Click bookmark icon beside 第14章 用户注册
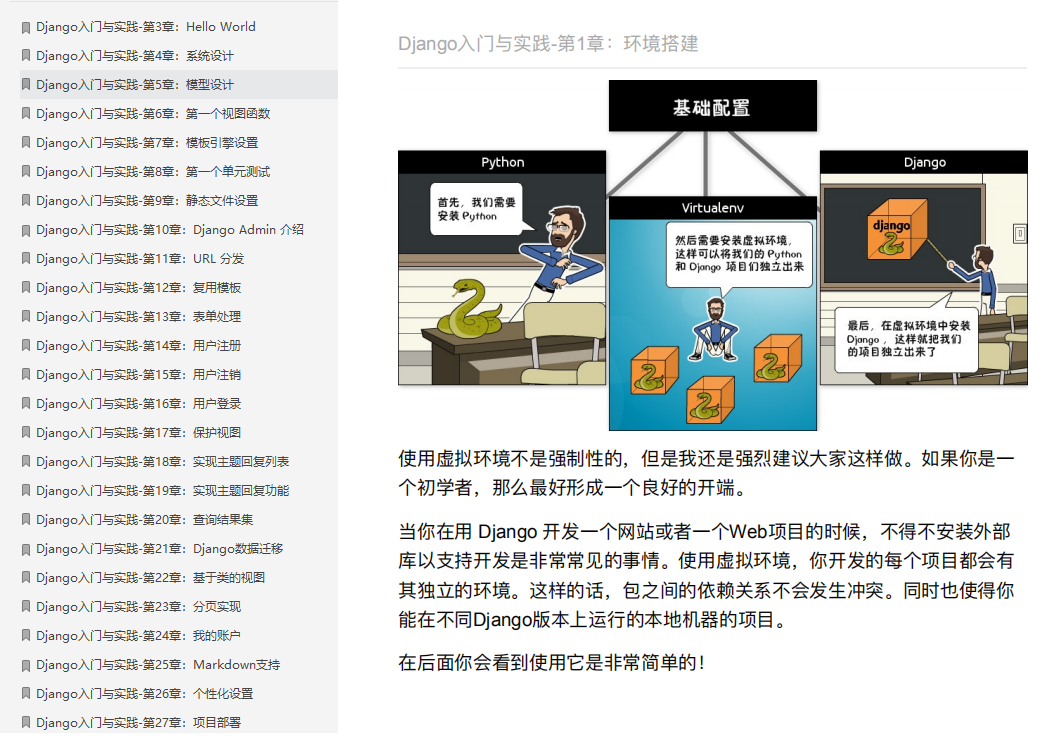The height and width of the screenshot is (754, 1047). point(26,346)
